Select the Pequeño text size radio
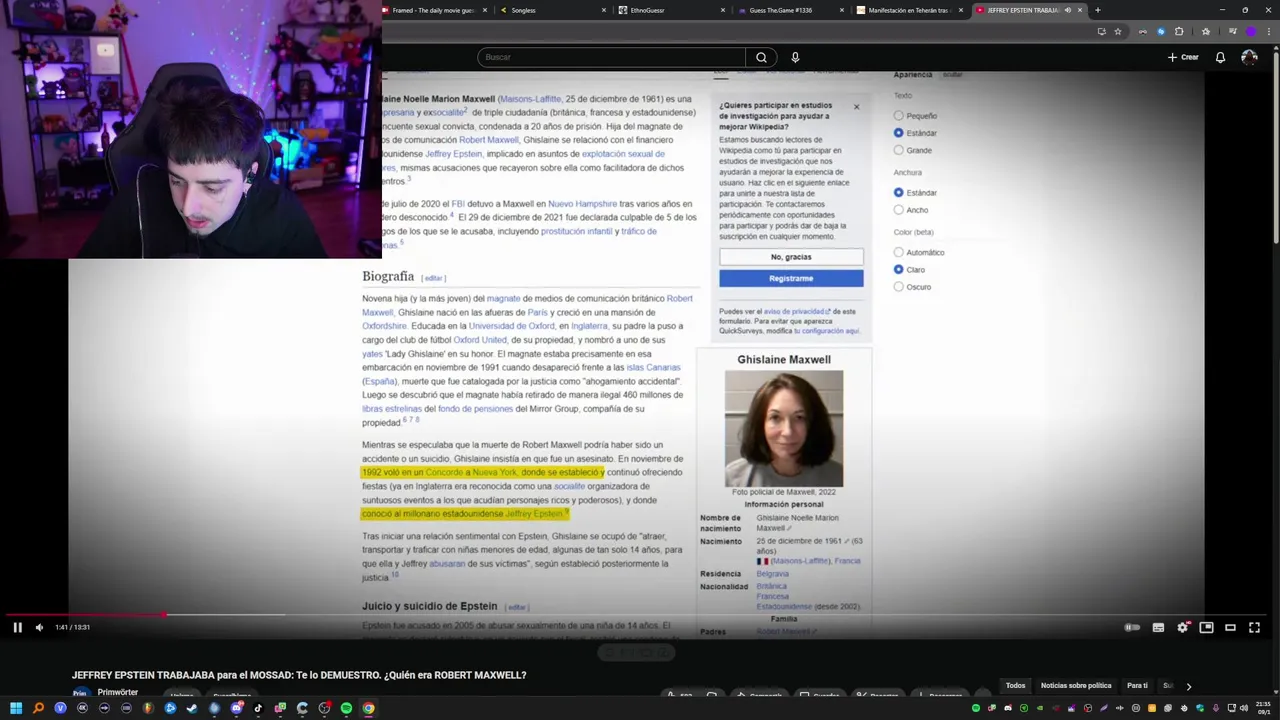The width and height of the screenshot is (1280, 720). (x=898, y=116)
